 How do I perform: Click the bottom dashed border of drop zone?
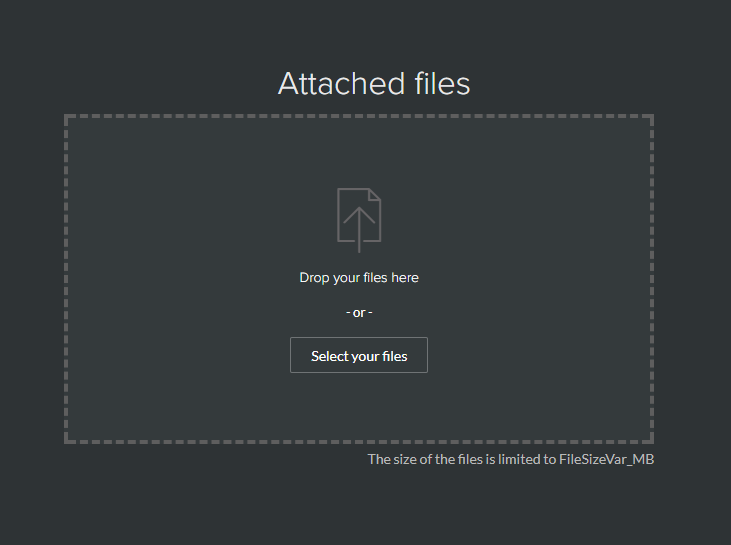pyautogui.click(x=359, y=441)
